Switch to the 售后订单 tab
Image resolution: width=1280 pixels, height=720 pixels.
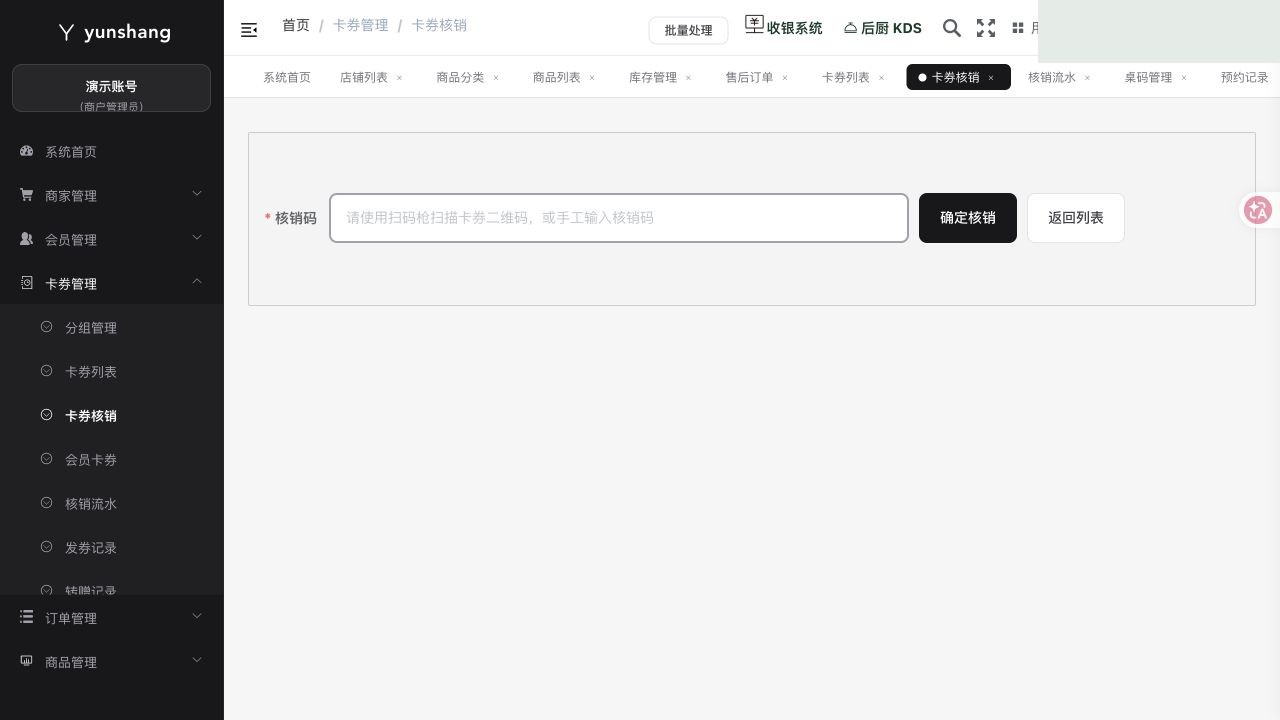pyautogui.click(x=750, y=77)
